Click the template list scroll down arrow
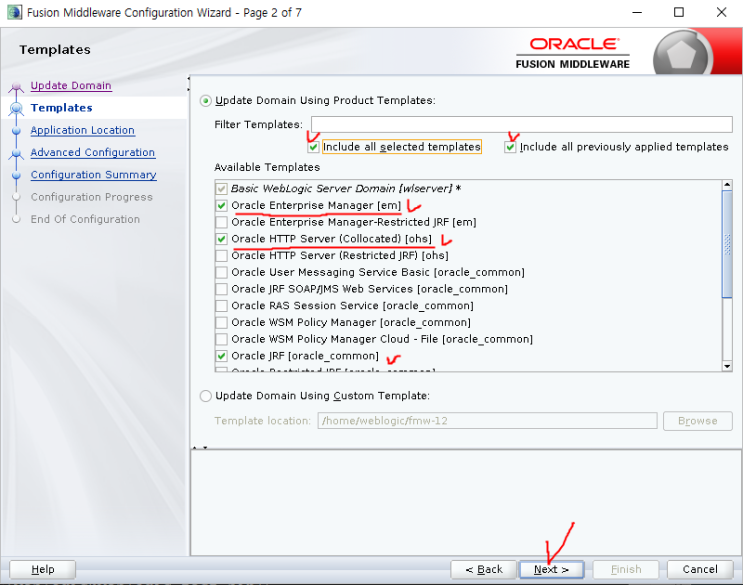 click(727, 366)
